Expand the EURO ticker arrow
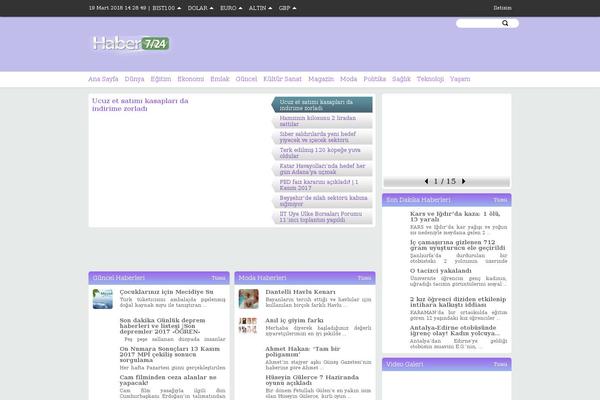The width and height of the screenshot is (600, 400). pyautogui.click(x=240, y=8)
